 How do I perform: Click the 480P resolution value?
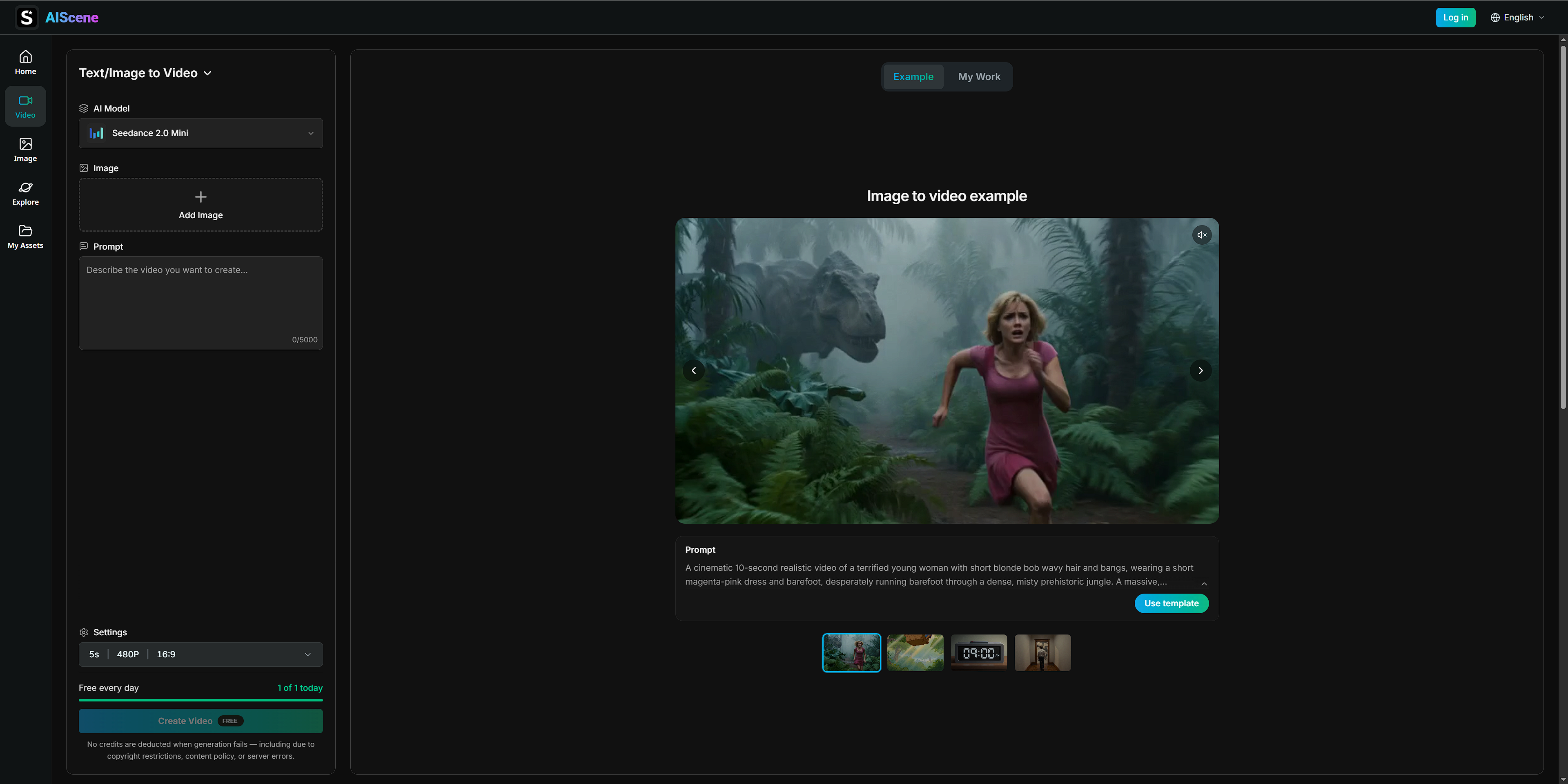128,654
